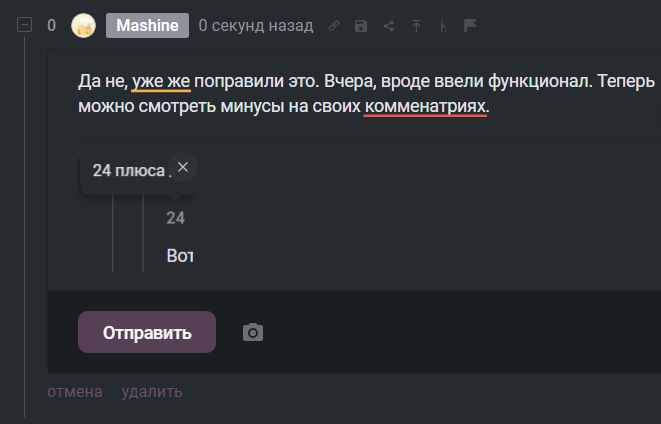Copy comment link via chain icon
Image resolution: width=661 pixels, height=424 pixels.
coord(334,26)
